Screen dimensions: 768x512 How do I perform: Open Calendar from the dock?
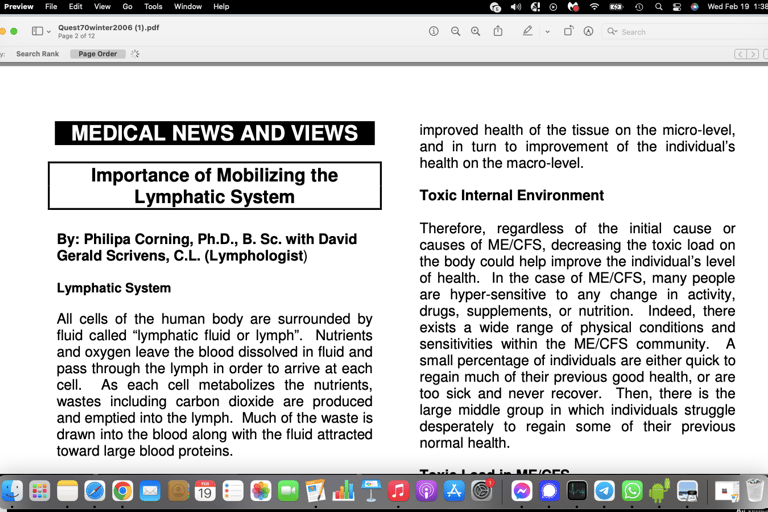tap(205, 491)
